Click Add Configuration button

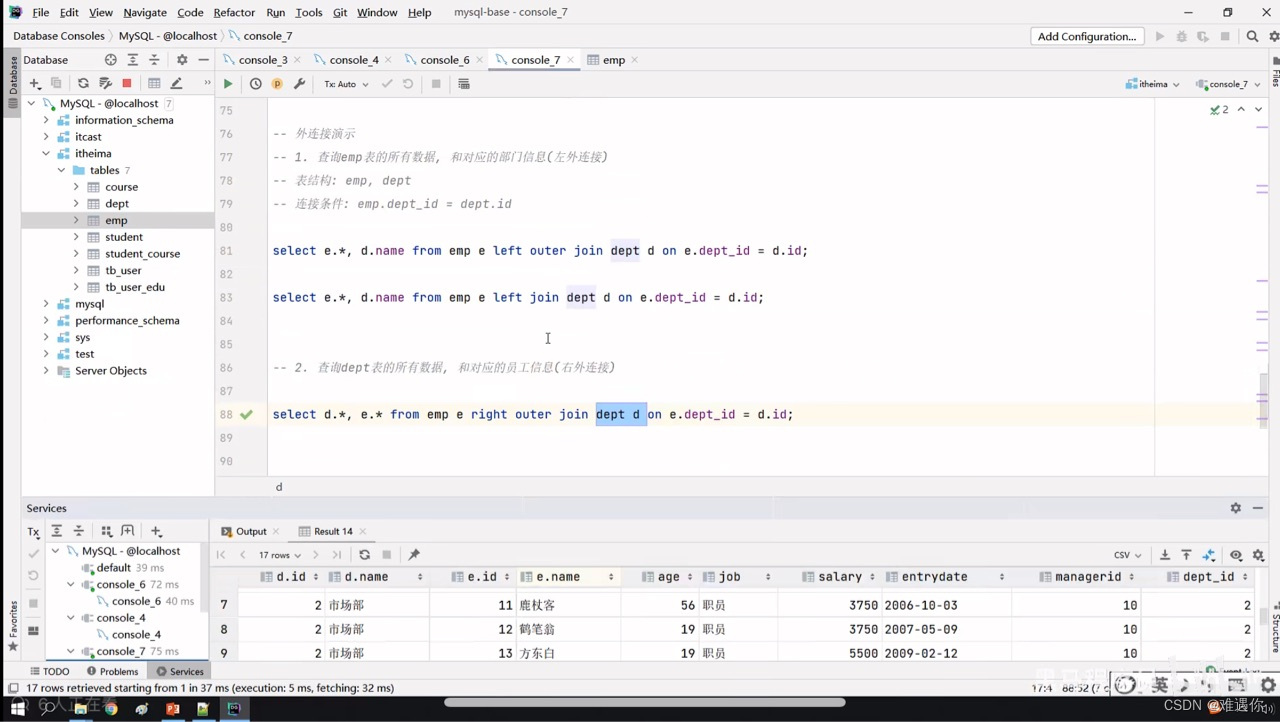(x=1087, y=36)
